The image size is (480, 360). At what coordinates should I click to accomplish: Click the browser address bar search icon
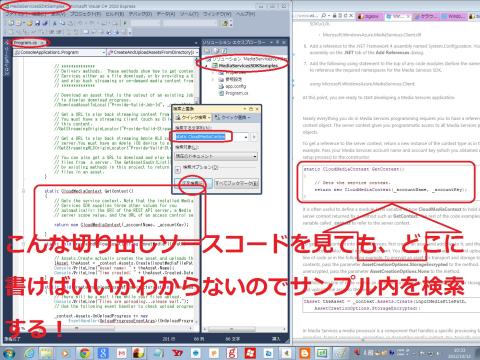click(x=324, y=16)
